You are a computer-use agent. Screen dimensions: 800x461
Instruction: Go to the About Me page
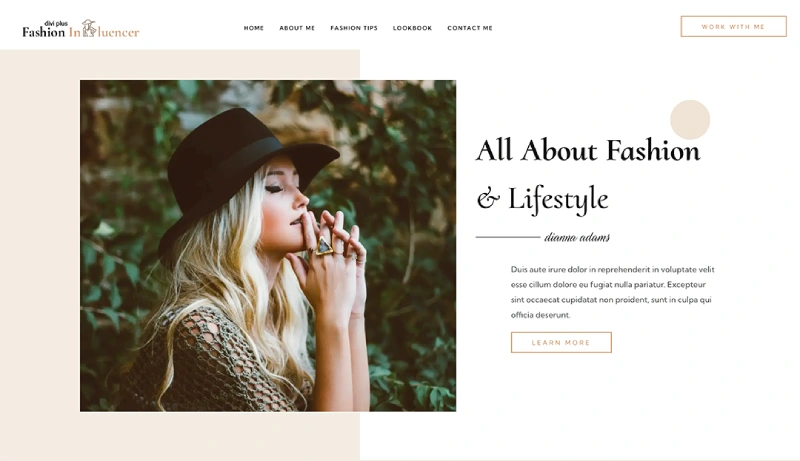coord(297,28)
